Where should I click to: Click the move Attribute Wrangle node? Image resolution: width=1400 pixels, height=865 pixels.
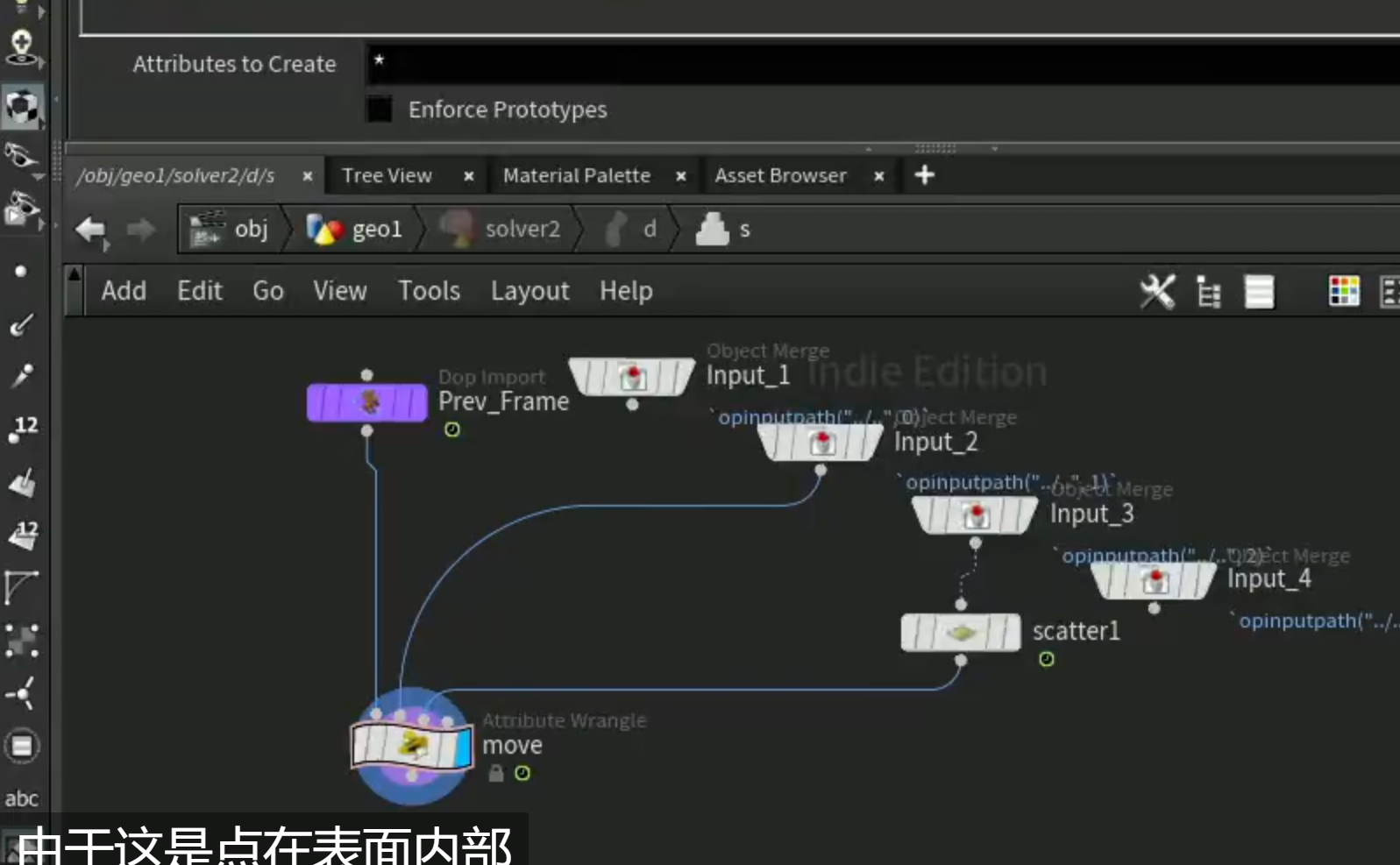pyautogui.click(x=411, y=747)
